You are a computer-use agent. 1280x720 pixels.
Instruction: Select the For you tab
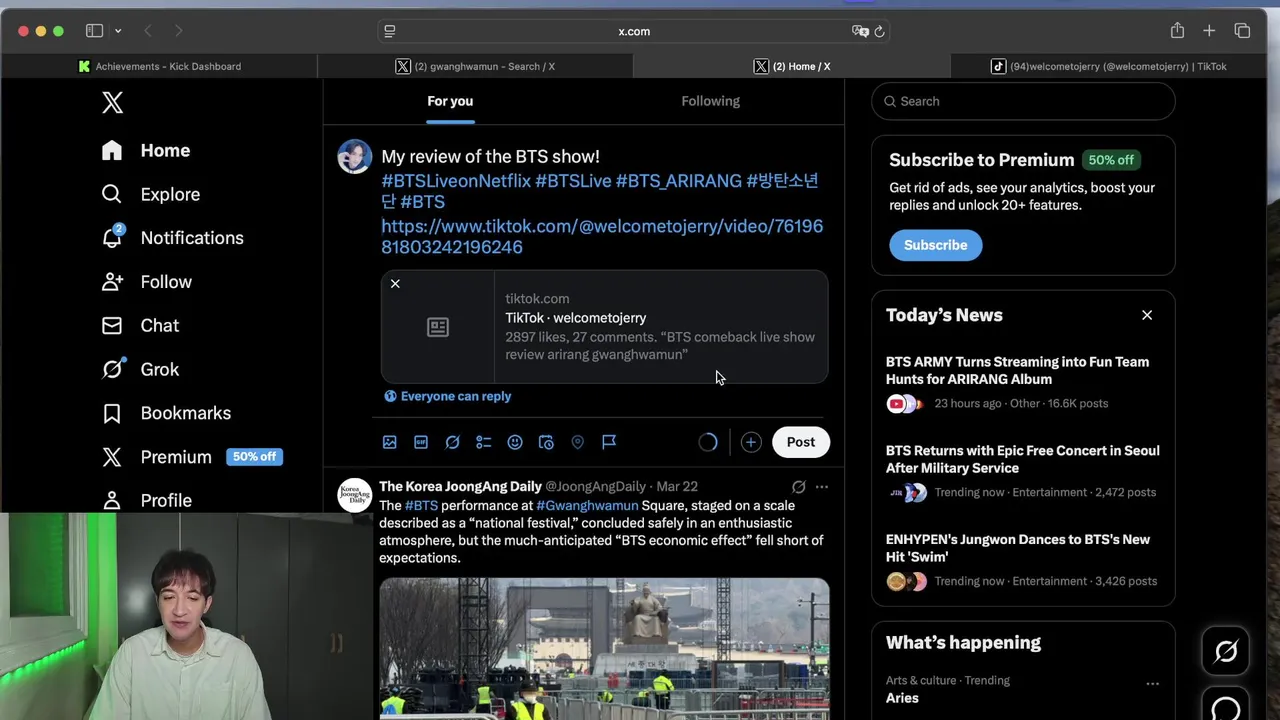pos(450,101)
